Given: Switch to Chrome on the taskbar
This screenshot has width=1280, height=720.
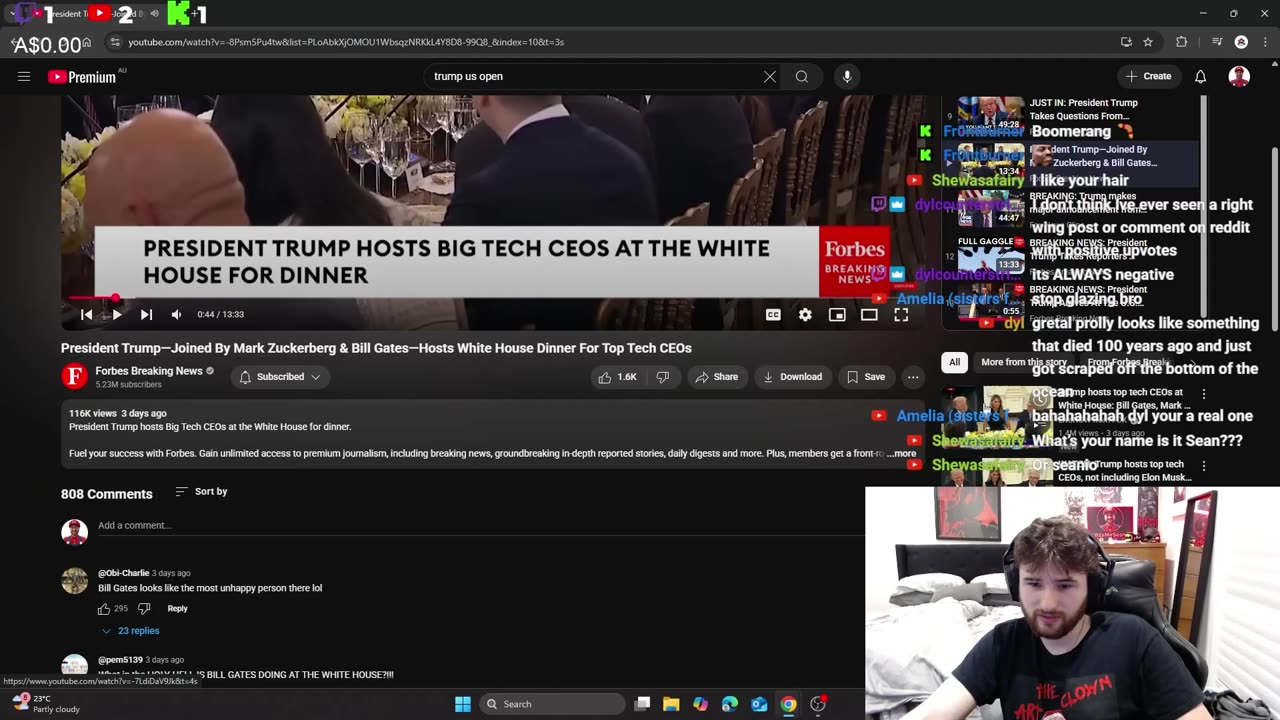Looking at the screenshot, I should tap(788, 704).
